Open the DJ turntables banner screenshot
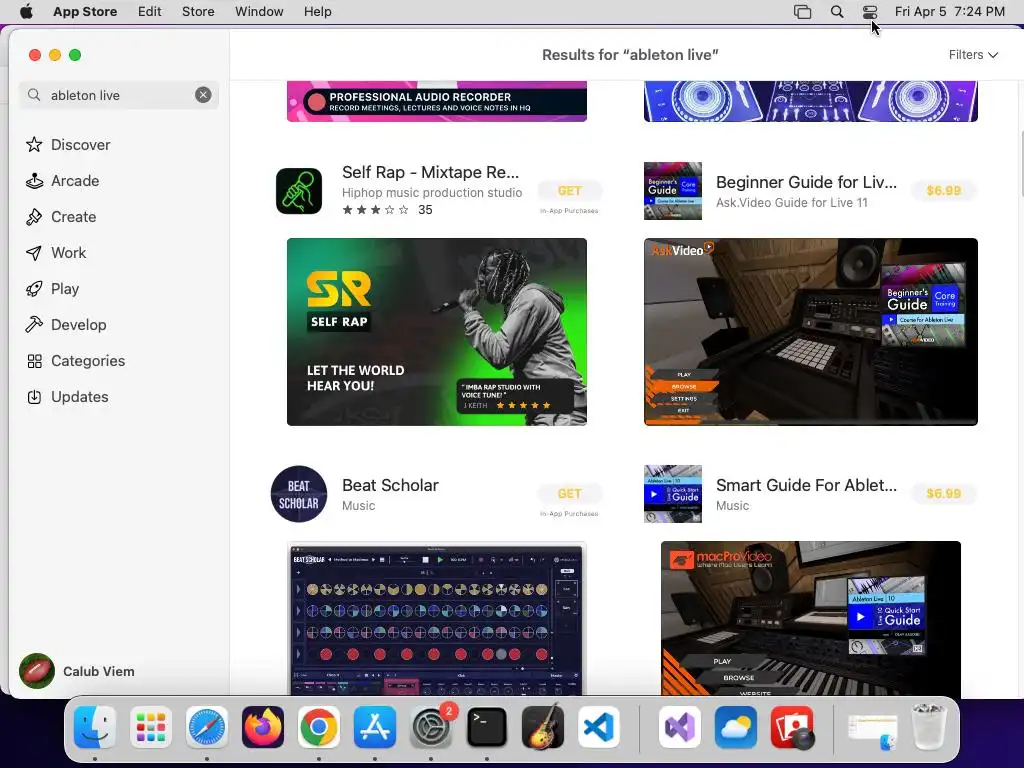 pos(810,101)
